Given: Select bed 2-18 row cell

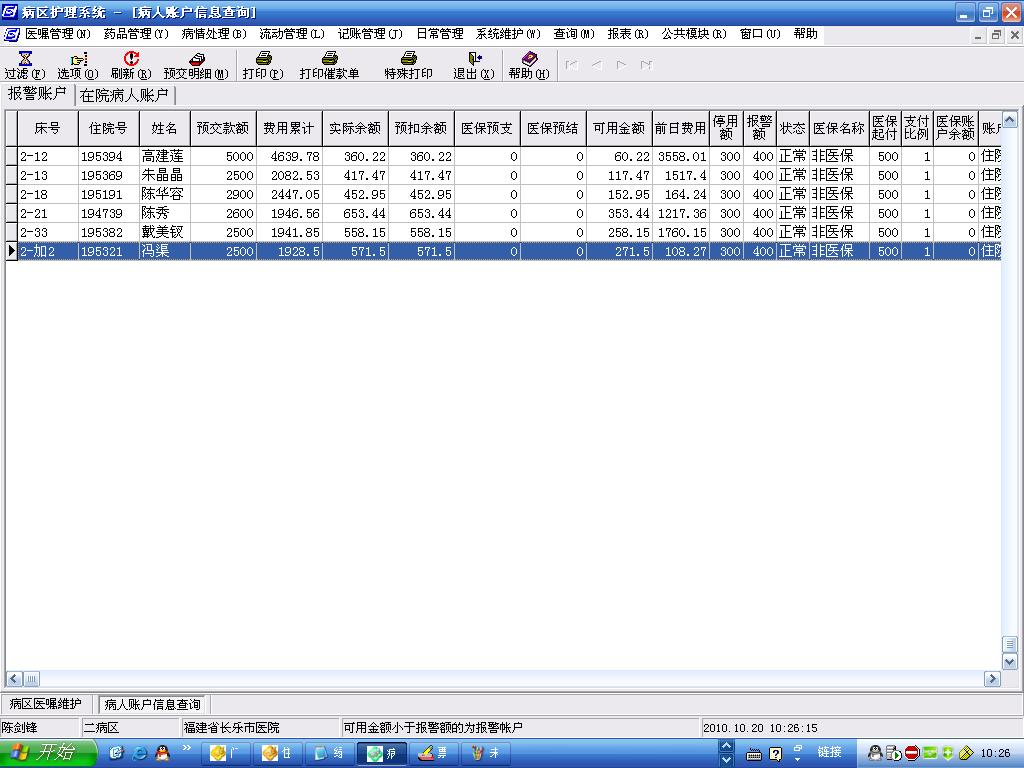Looking at the screenshot, I should coord(48,194).
